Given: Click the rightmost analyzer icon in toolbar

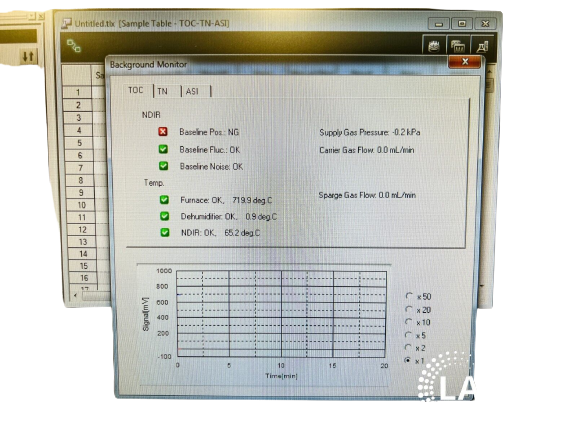Looking at the screenshot, I should [482, 46].
